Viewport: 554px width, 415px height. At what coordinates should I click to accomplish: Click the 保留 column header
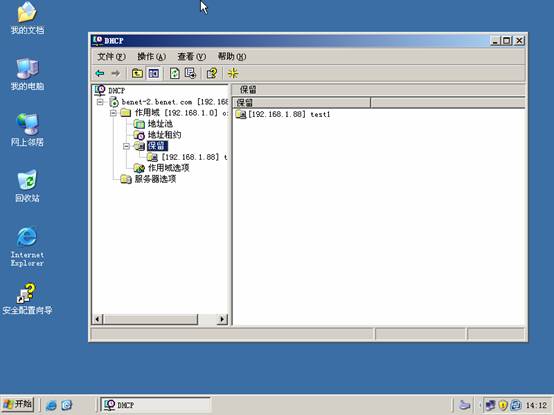[301, 103]
